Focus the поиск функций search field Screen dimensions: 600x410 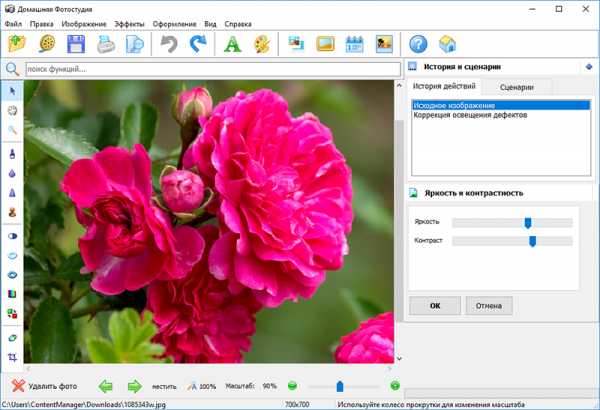pyautogui.click(x=213, y=69)
